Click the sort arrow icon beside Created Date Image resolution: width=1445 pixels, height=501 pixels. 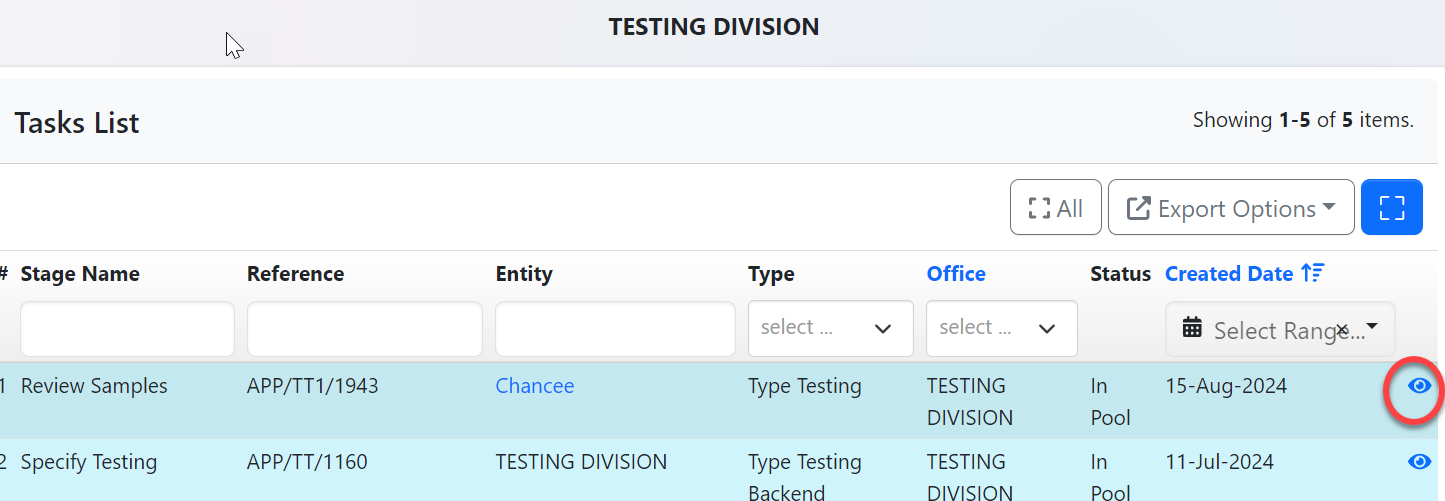(x=1313, y=274)
